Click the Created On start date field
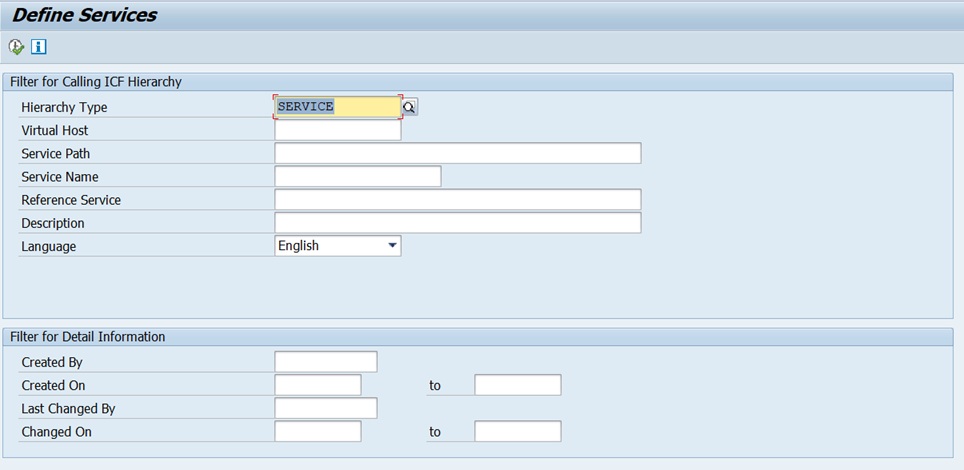This screenshot has height=470, width=964. click(x=317, y=385)
